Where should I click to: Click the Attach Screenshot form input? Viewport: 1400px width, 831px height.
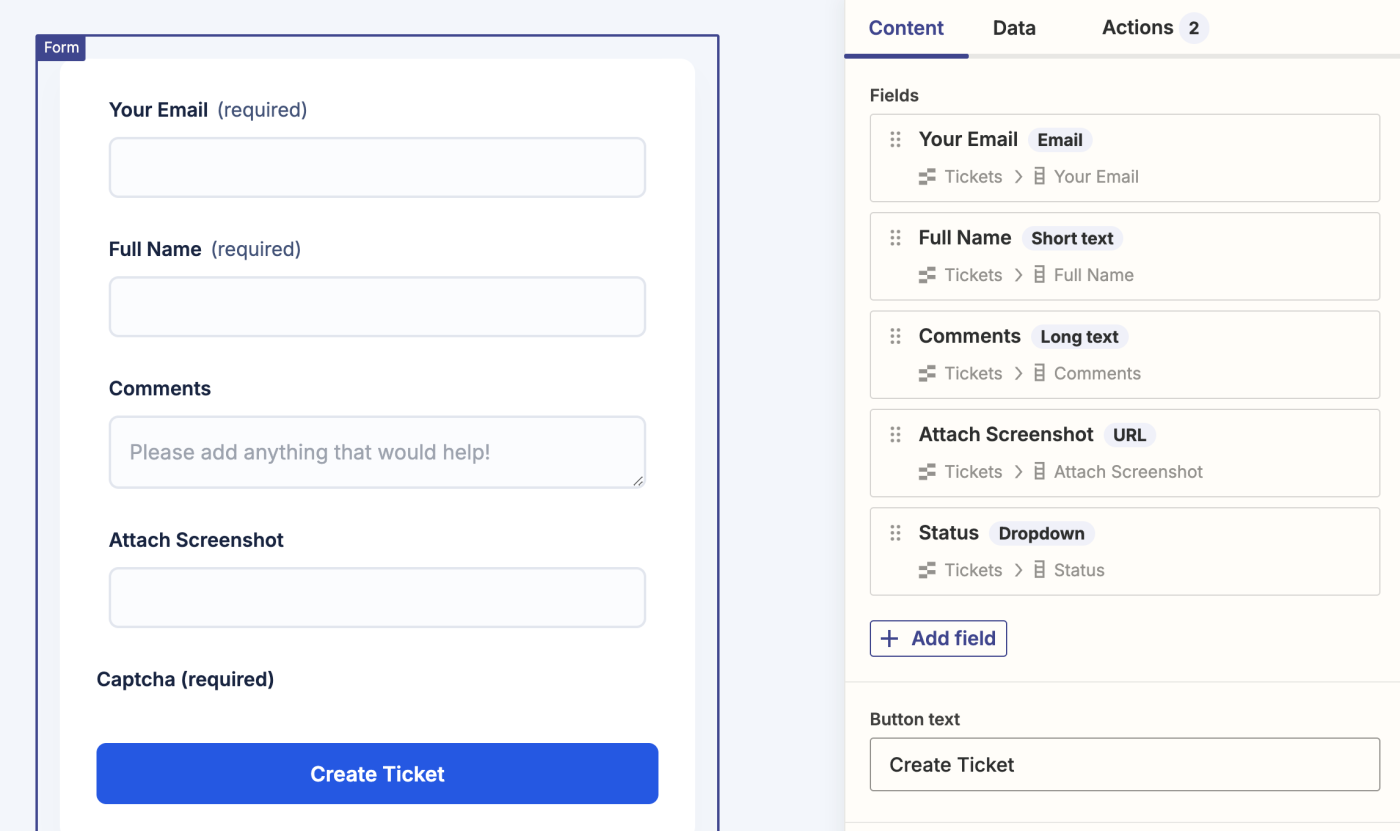[377, 598]
